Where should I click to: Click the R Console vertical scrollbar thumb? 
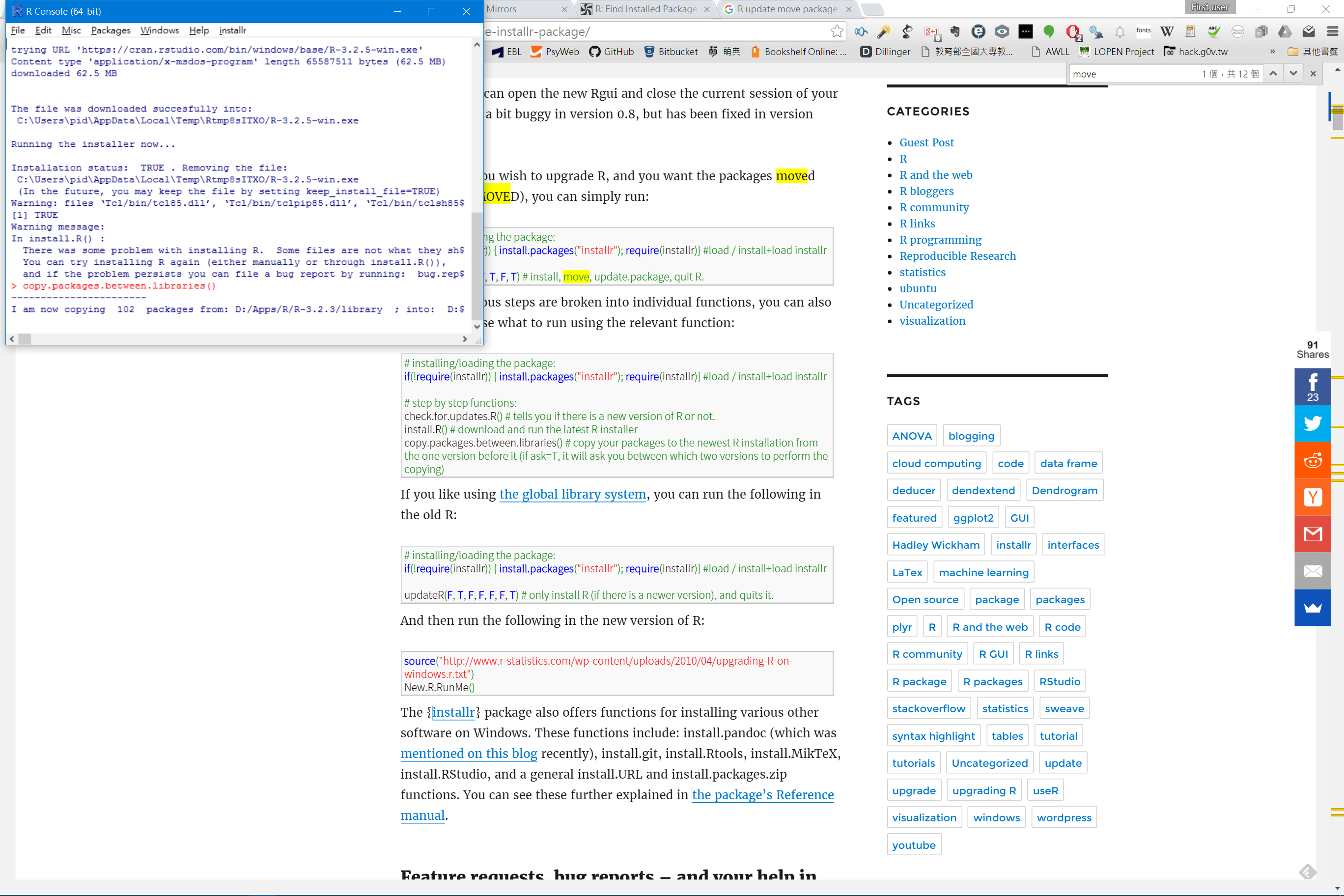476,267
